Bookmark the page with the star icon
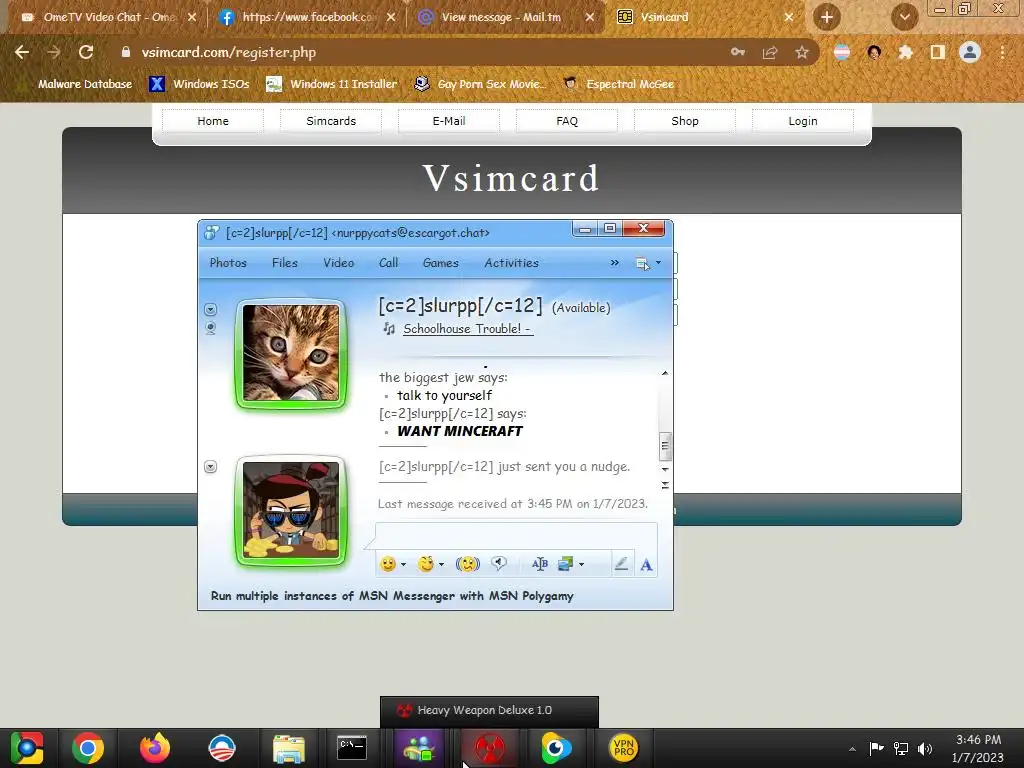This screenshot has width=1024, height=768. 802,52
